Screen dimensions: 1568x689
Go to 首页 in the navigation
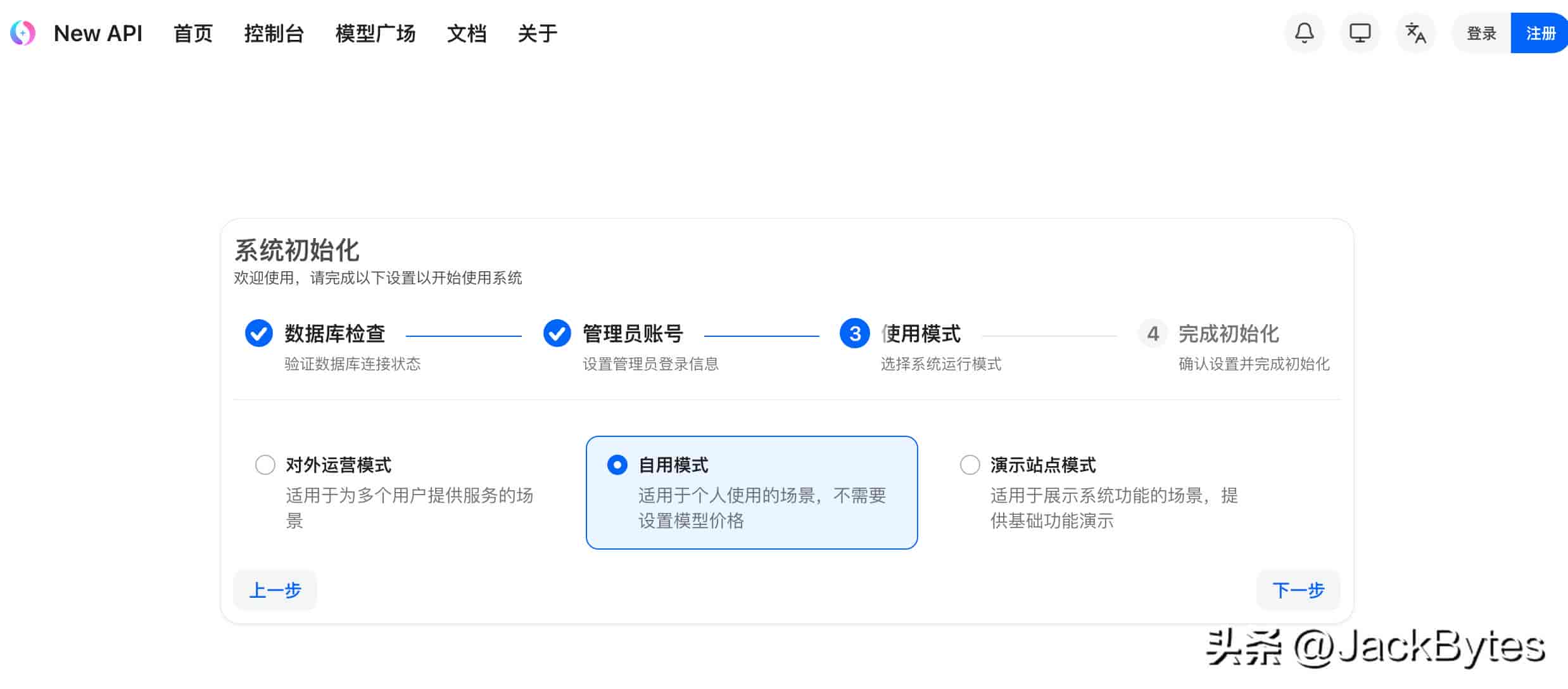coord(193,34)
